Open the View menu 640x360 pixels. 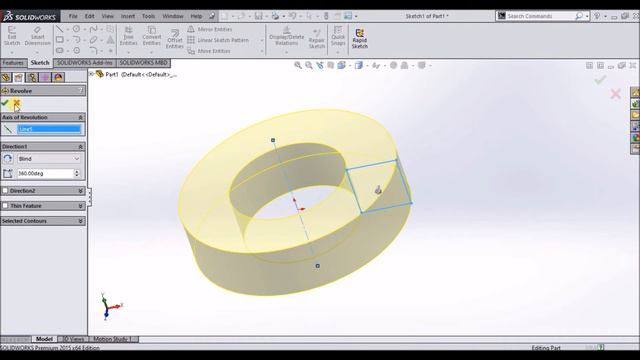click(108, 16)
